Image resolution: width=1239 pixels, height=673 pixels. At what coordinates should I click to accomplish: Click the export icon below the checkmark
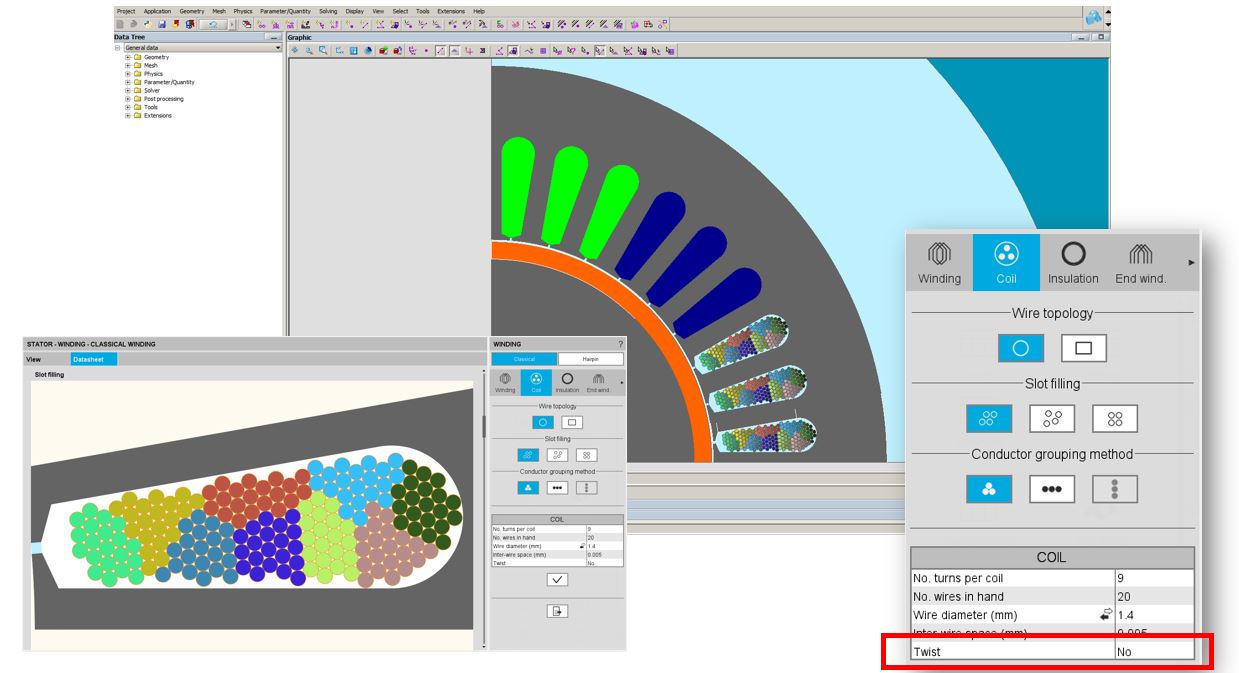pos(557,611)
